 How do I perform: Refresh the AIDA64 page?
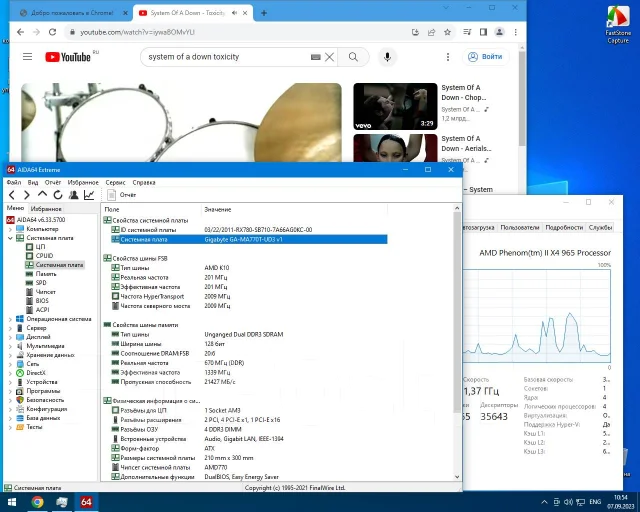[58, 195]
